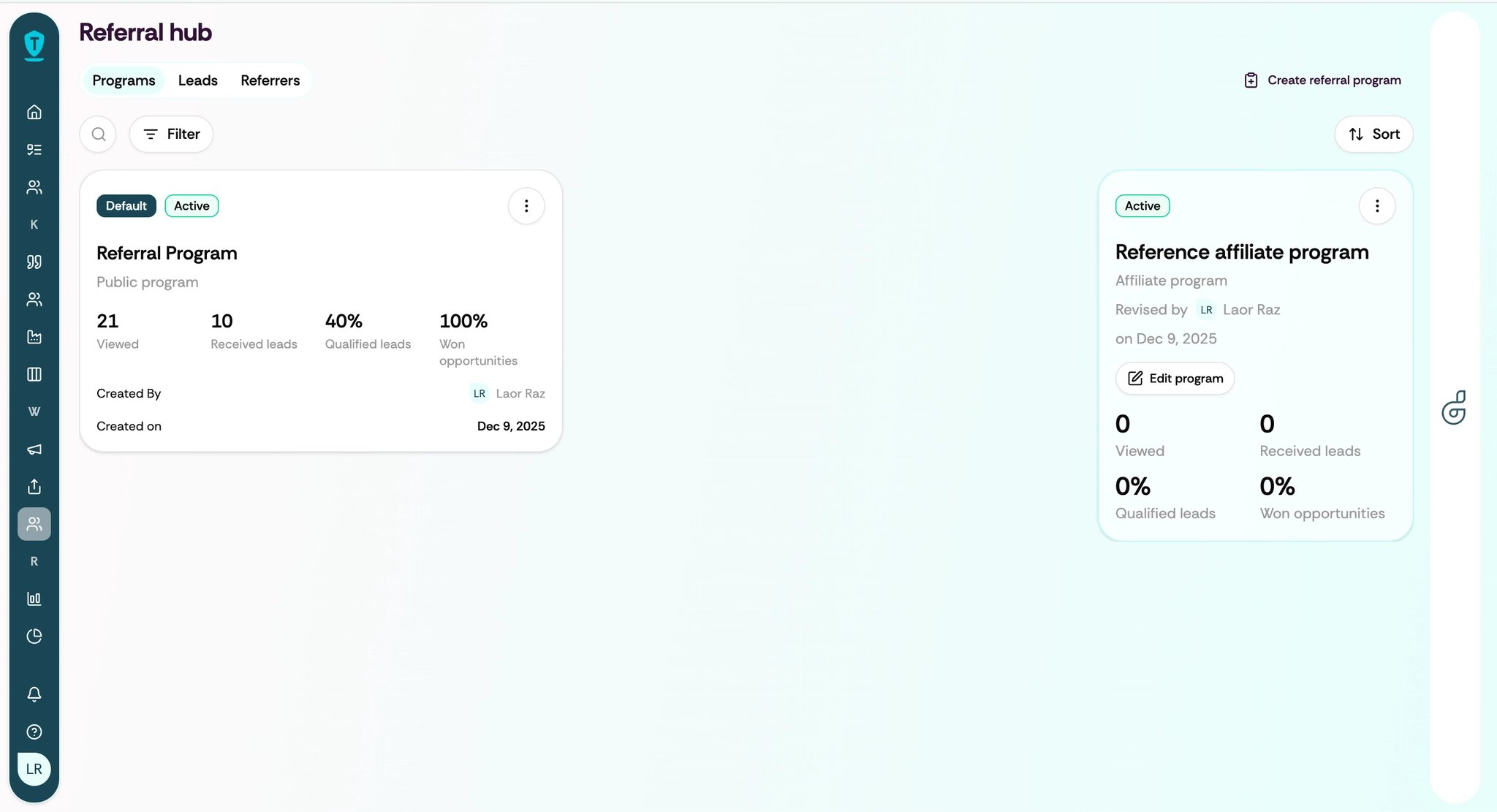Image resolution: width=1497 pixels, height=812 pixels.
Task: Open the quotes icon in sidebar
Action: [34, 262]
